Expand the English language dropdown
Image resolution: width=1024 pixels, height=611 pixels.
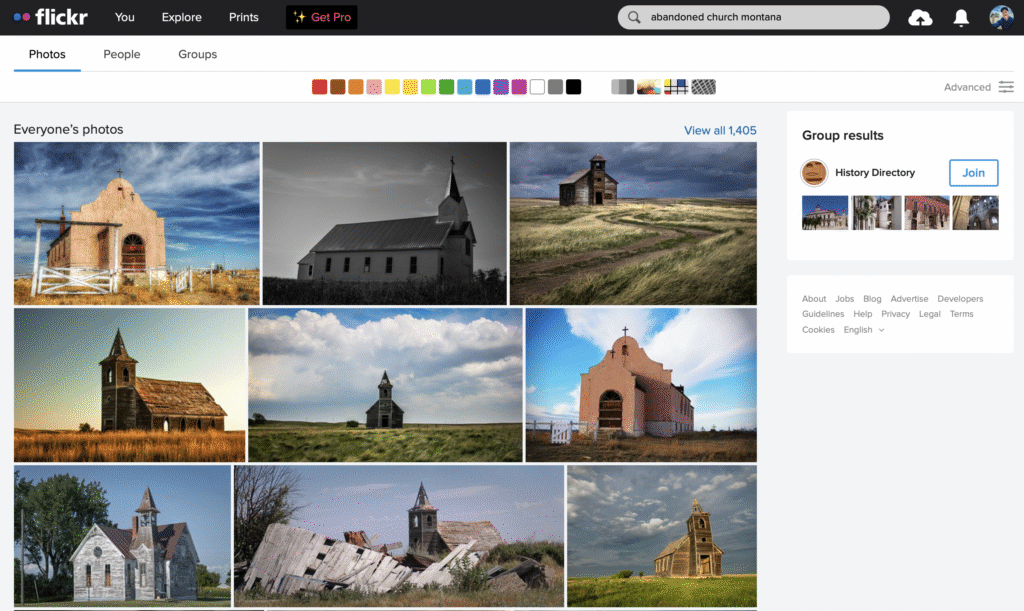[x=864, y=330]
